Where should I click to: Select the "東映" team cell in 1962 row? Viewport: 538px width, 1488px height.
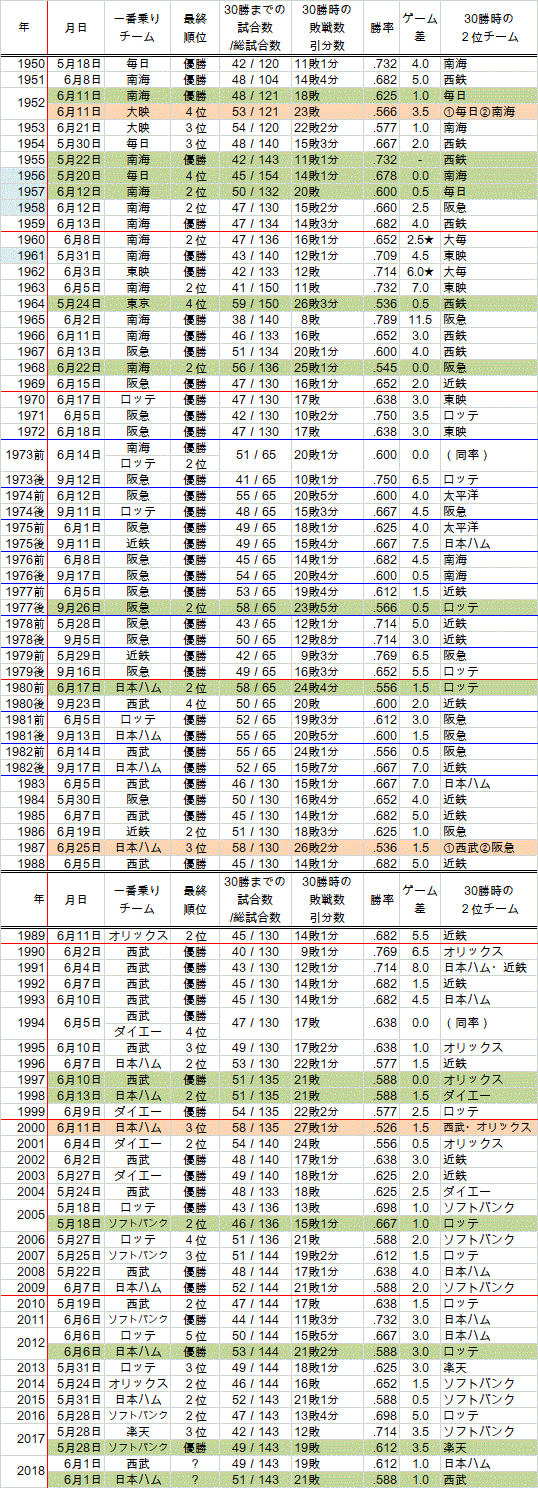[137, 272]
